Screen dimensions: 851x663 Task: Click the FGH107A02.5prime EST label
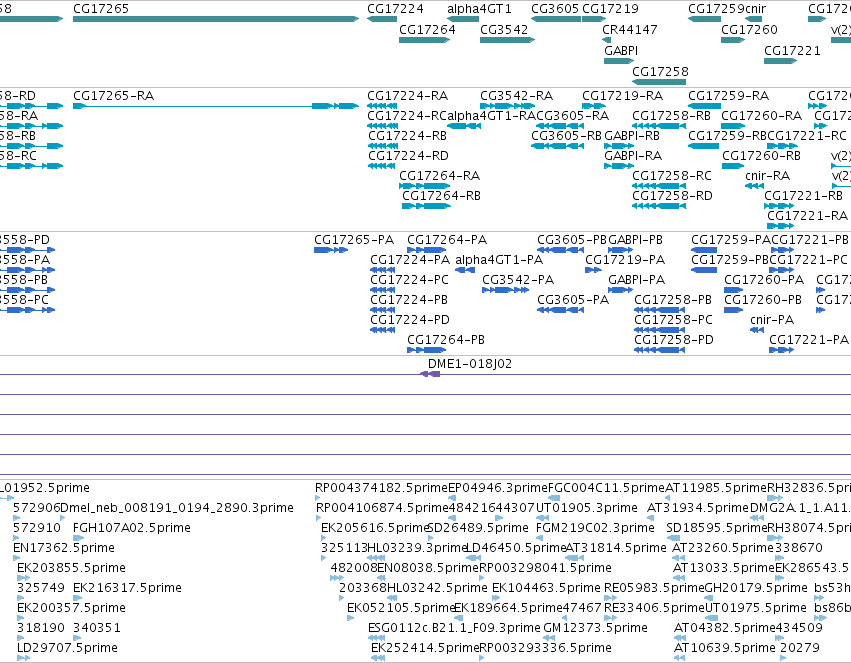pyautogui.click(x=131, y=528)
